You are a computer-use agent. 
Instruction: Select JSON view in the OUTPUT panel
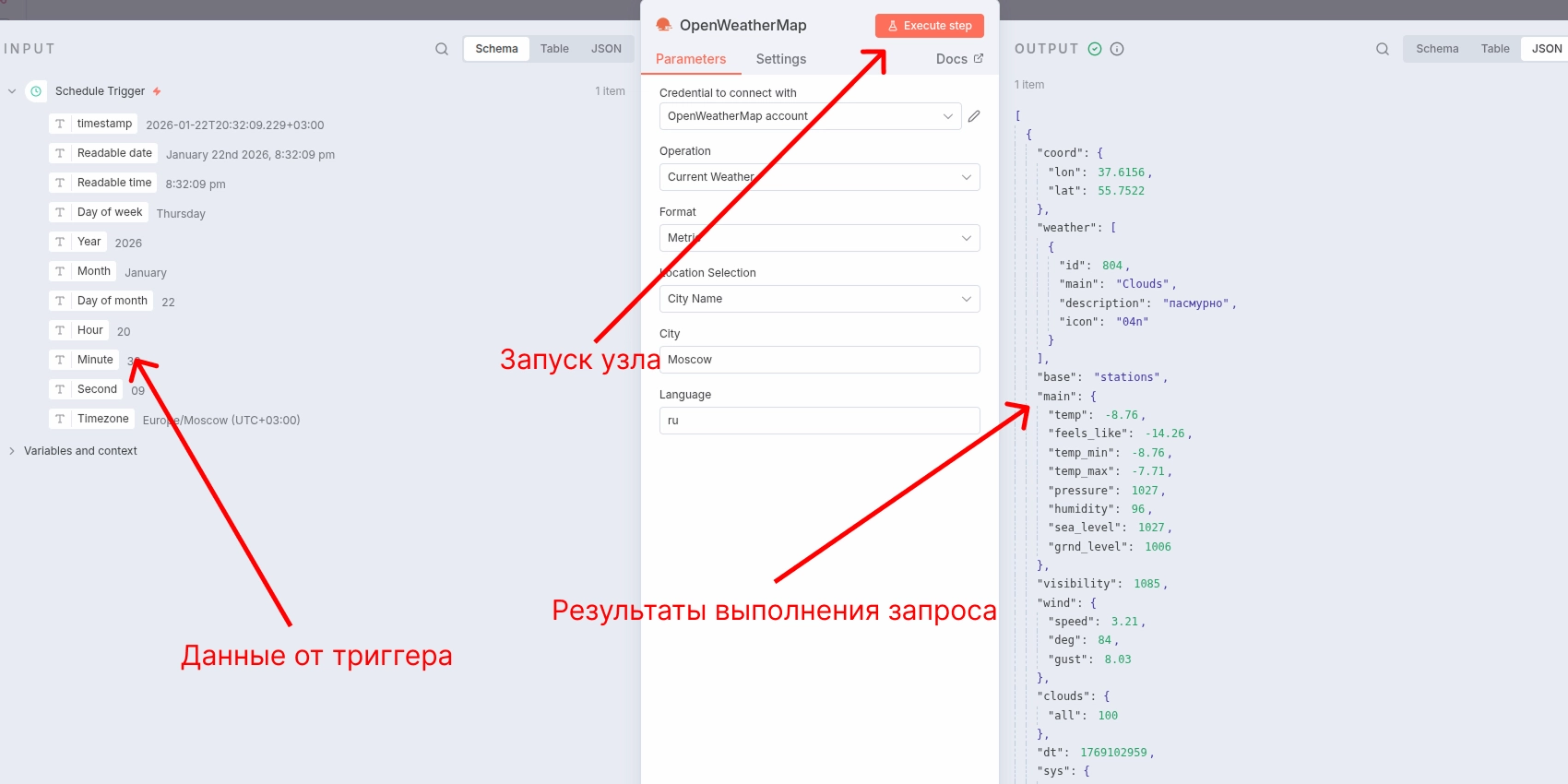tap(1547, 49)
